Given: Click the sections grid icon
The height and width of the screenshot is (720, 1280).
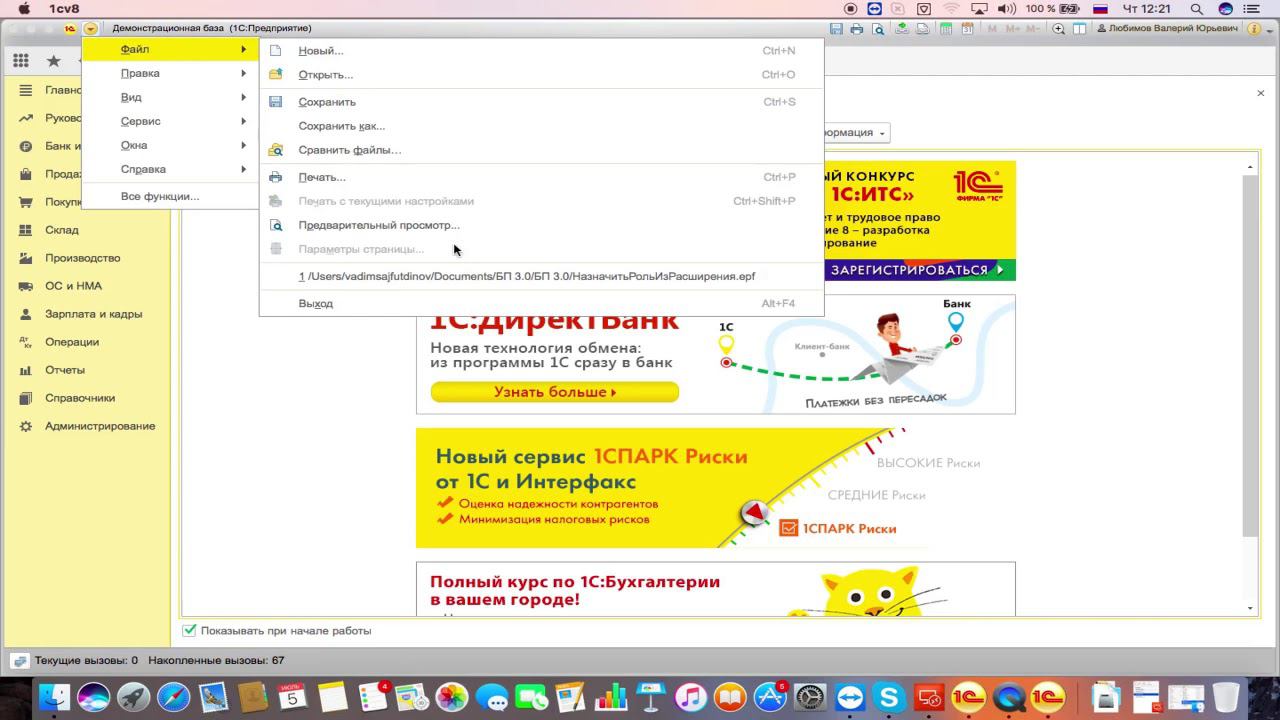Looking at the screenshot, I should [x=21, y=61].
